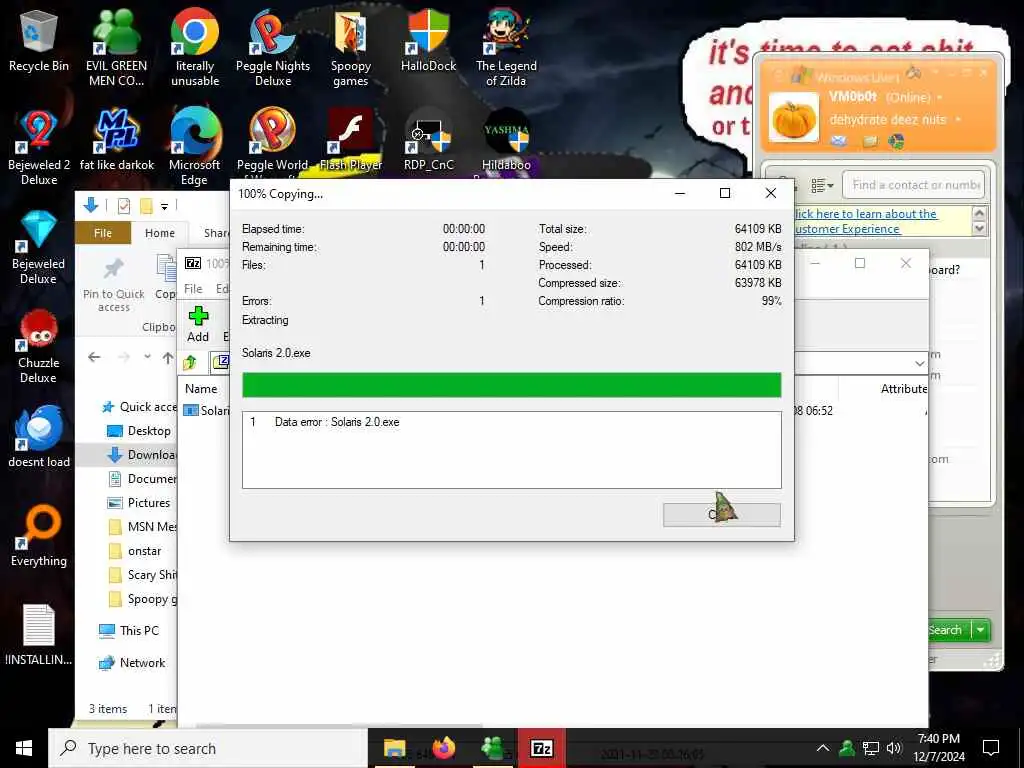Click the green extraction progress bar
The image size is (1024, 768).
point(511,385)
